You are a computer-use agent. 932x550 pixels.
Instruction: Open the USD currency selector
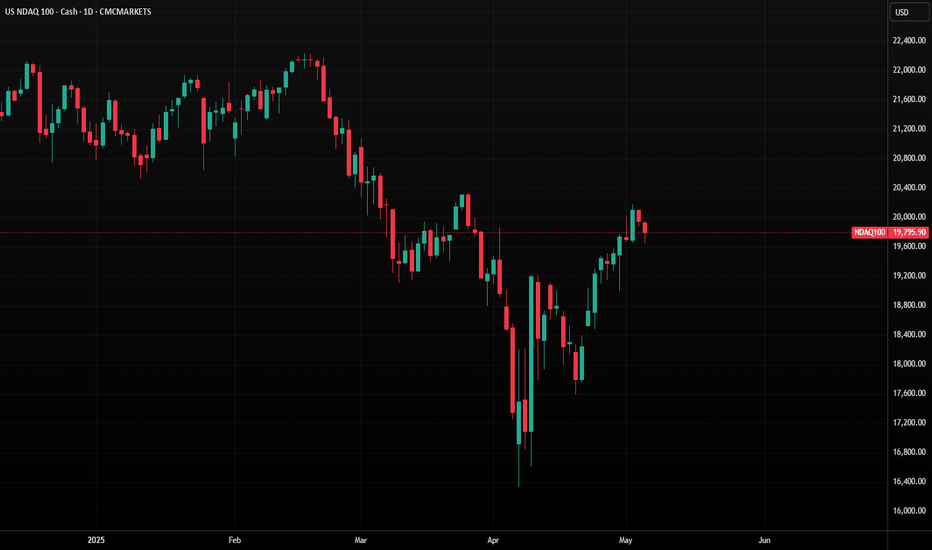click(x=908, y=12)
